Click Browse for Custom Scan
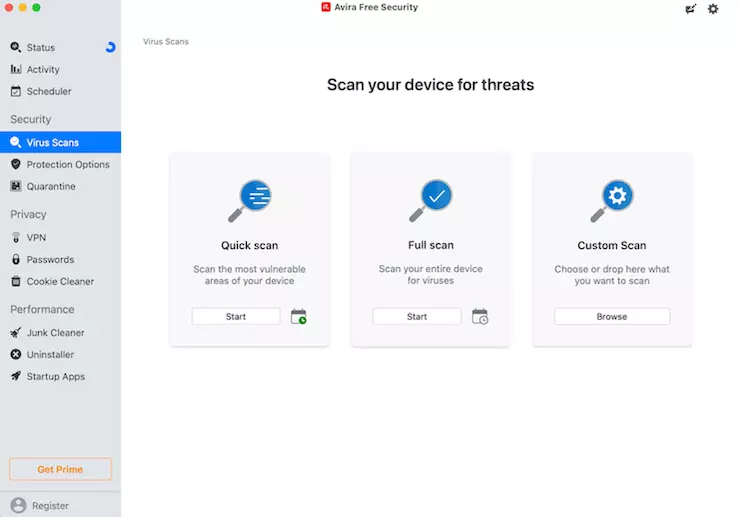 (x=612, y=316)
